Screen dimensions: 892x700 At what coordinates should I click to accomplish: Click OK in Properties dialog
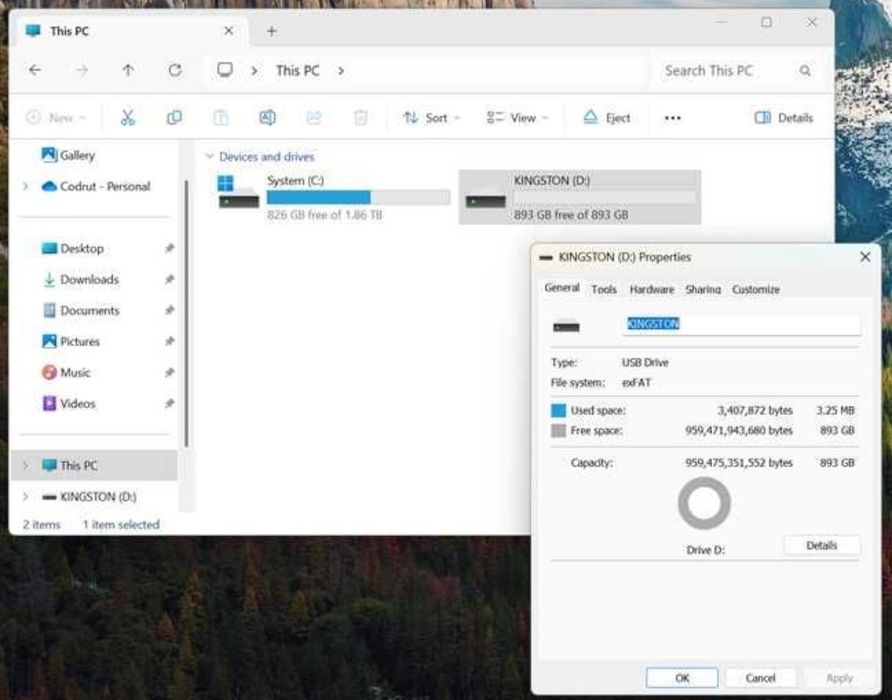(682, 678)
